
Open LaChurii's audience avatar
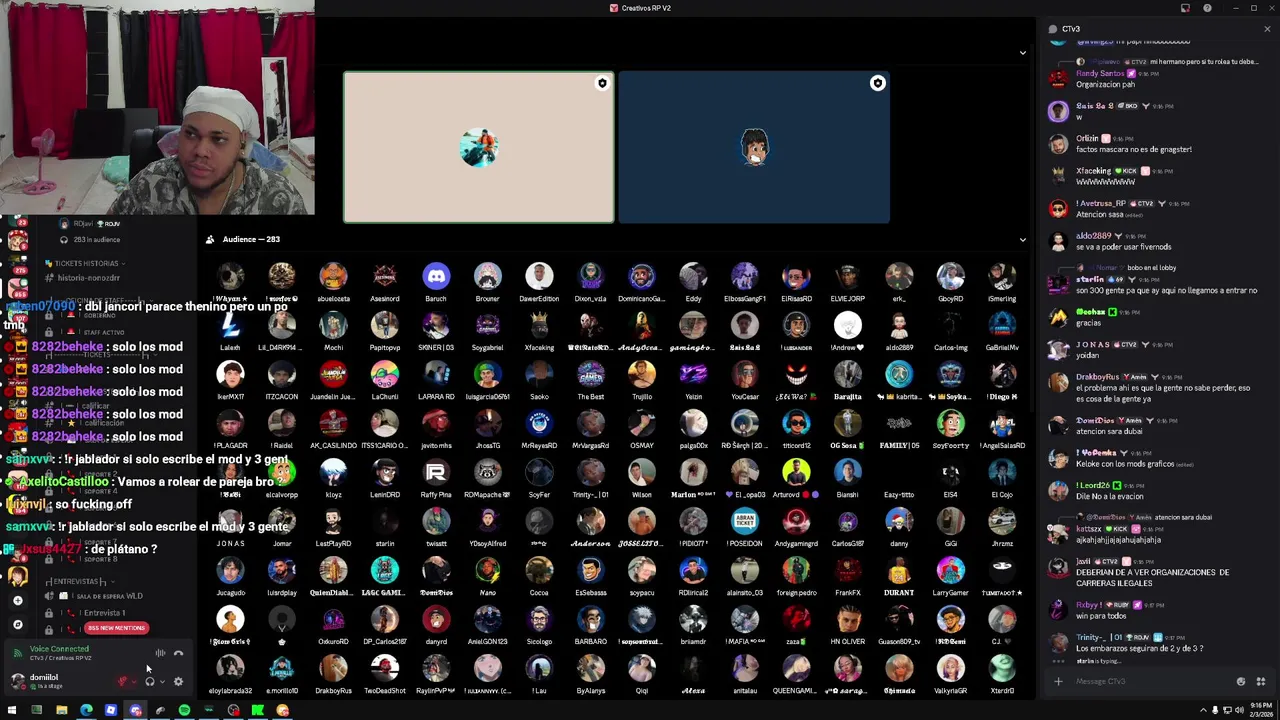(x=385, y=374)
